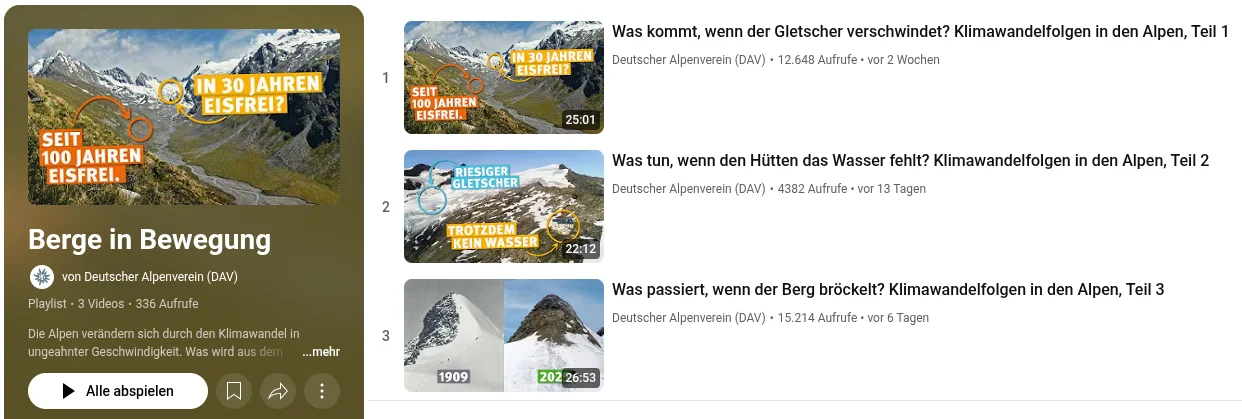Click the Berge in Bewegung playlist title
Screen dimensions: 1242x419
click(x=150, y=240)
